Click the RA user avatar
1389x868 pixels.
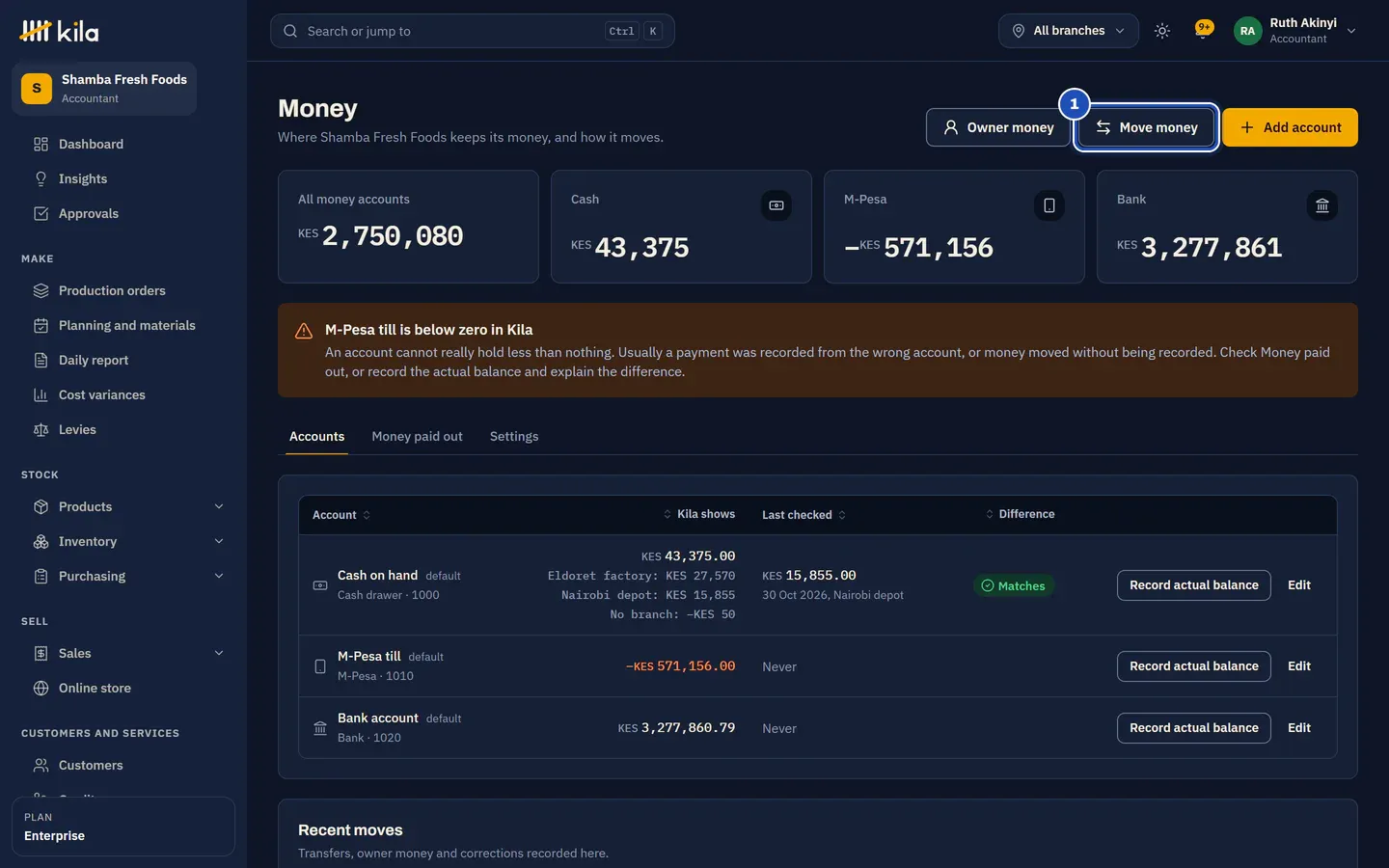pyautogui.click(x=1247, y=31)
